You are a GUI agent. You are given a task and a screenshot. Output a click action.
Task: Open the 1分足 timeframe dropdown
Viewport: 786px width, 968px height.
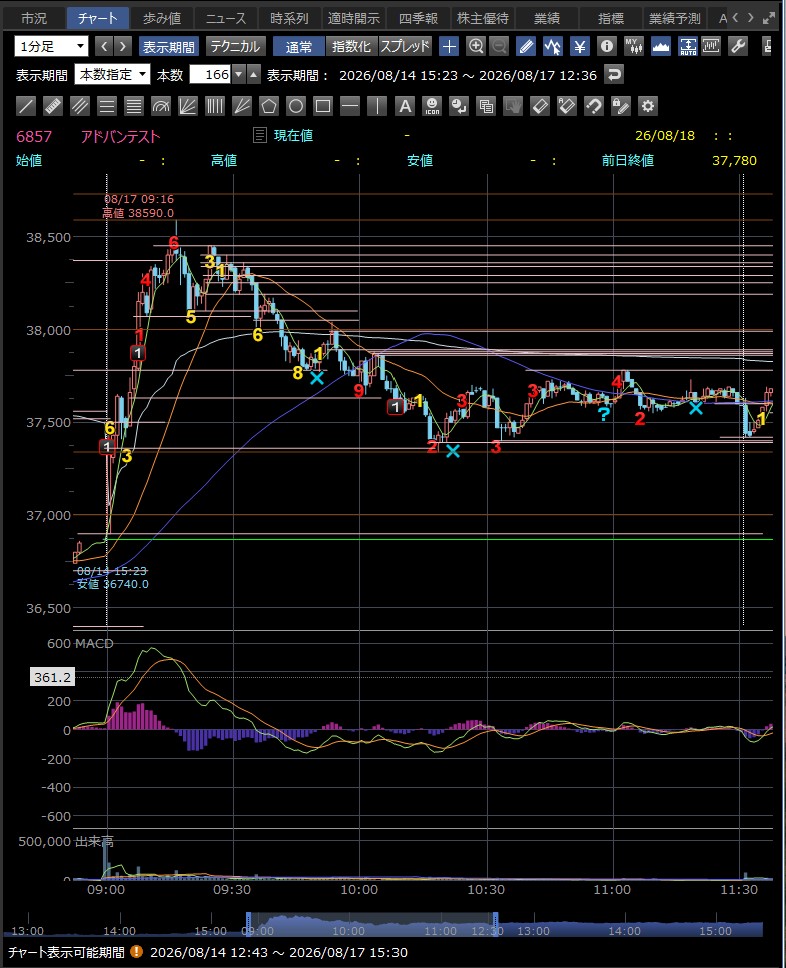[x=51, y=46]
